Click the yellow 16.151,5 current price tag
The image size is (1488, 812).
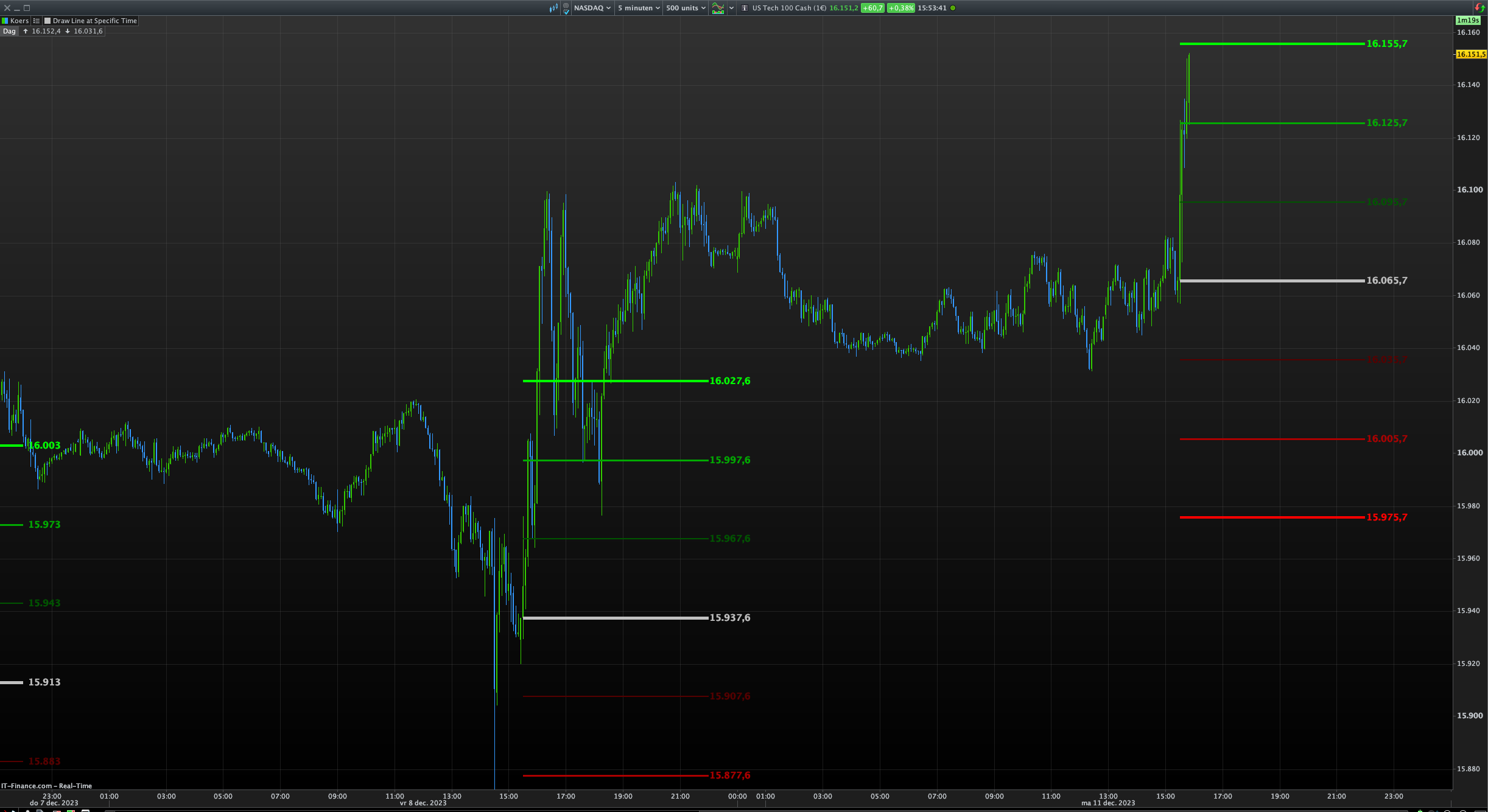pyautogui.click(x=1470, y=54)
